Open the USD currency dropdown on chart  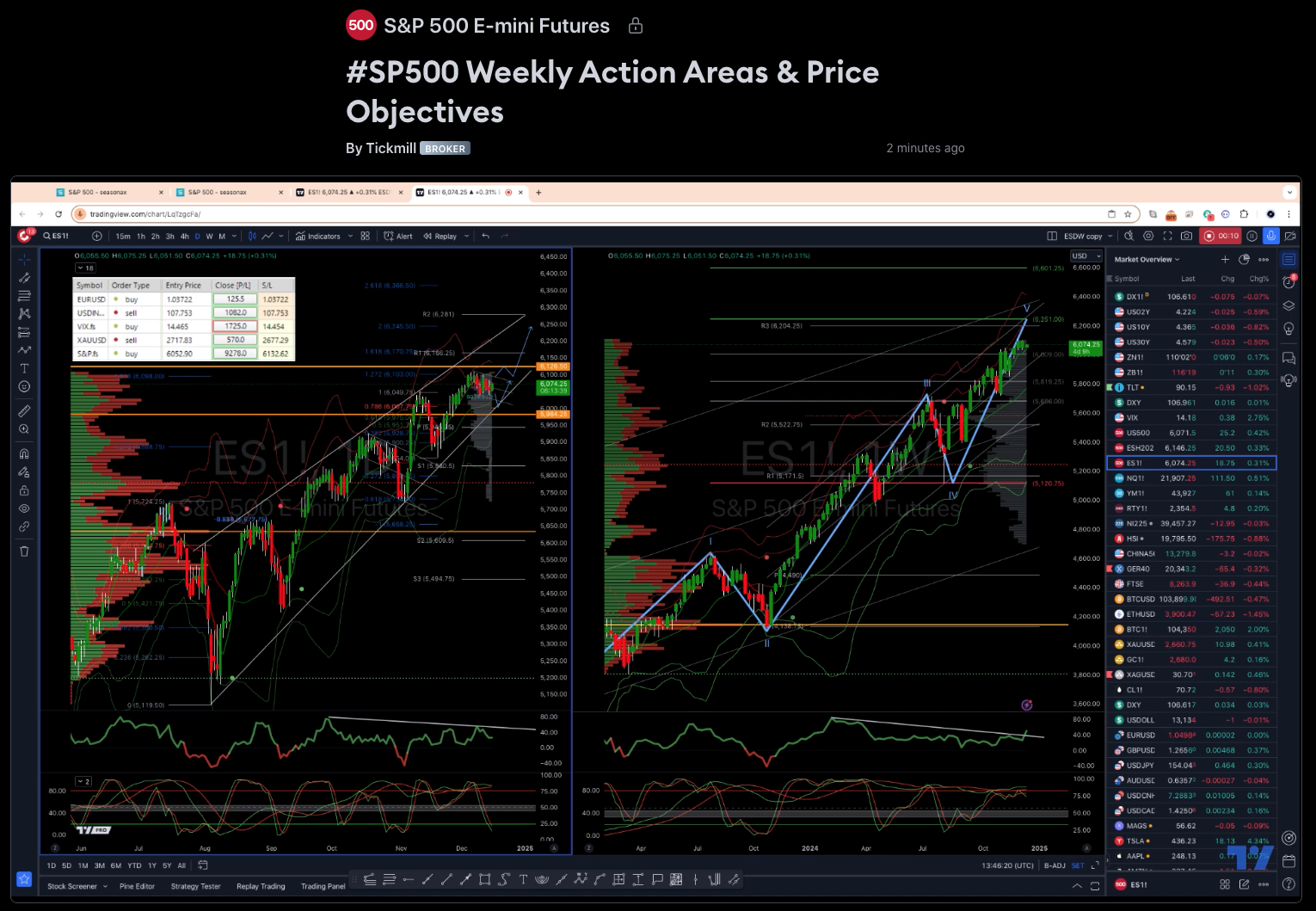tap(1086, 255)
